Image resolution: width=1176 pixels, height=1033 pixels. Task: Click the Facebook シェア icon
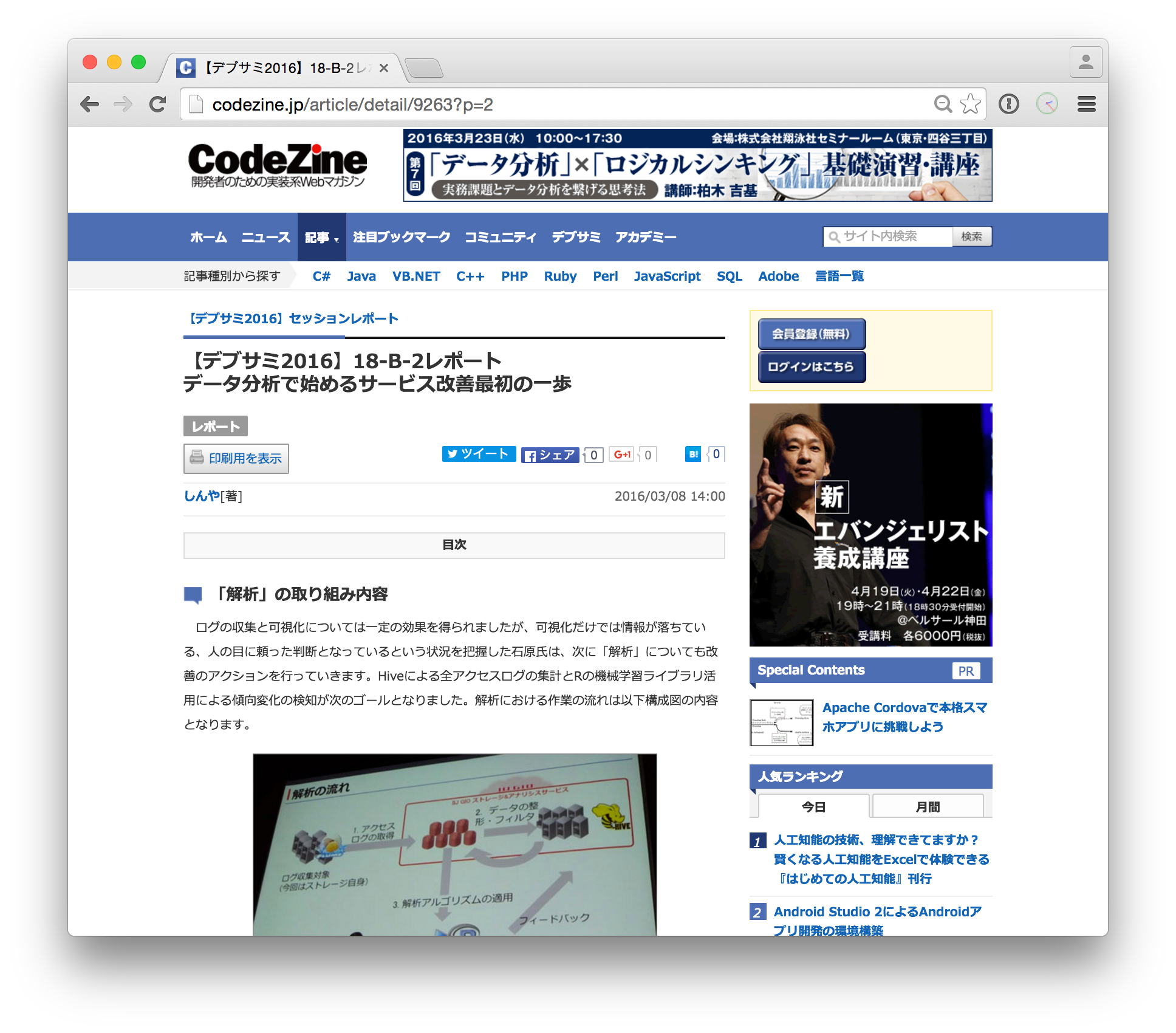[x=550, y=455]
